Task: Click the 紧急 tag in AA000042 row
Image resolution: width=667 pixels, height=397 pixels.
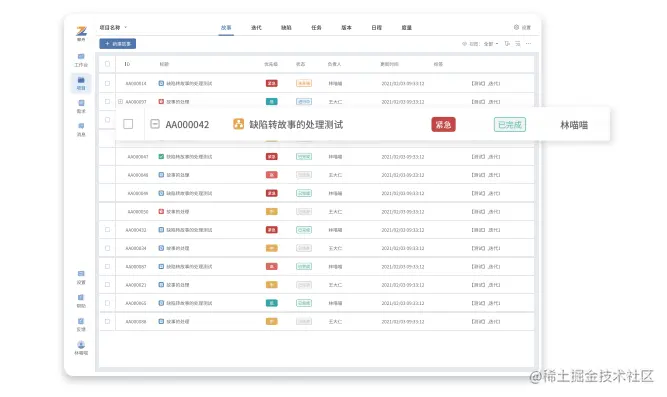Action: pos(443,125)
